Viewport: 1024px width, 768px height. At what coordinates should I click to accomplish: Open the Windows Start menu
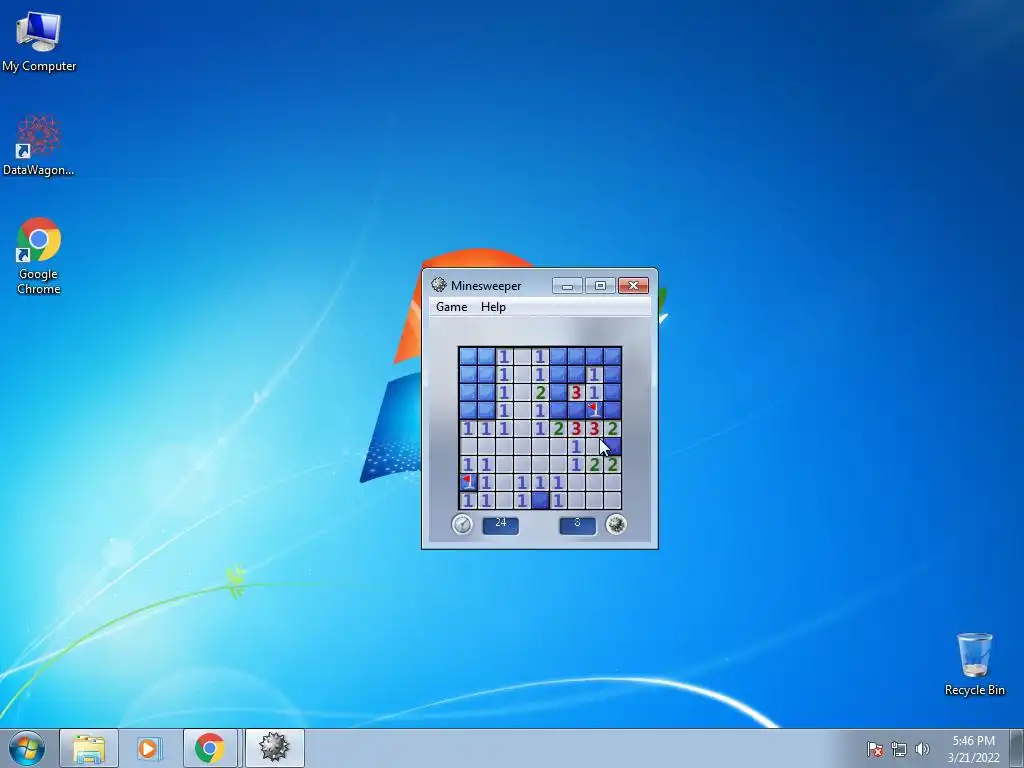tap(27, 748)
